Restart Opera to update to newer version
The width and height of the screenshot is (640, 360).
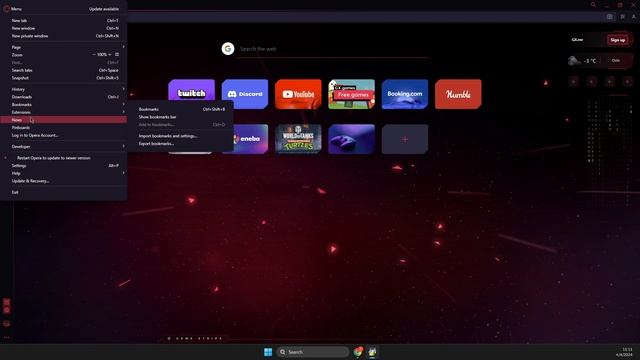(x=63, y=158)
